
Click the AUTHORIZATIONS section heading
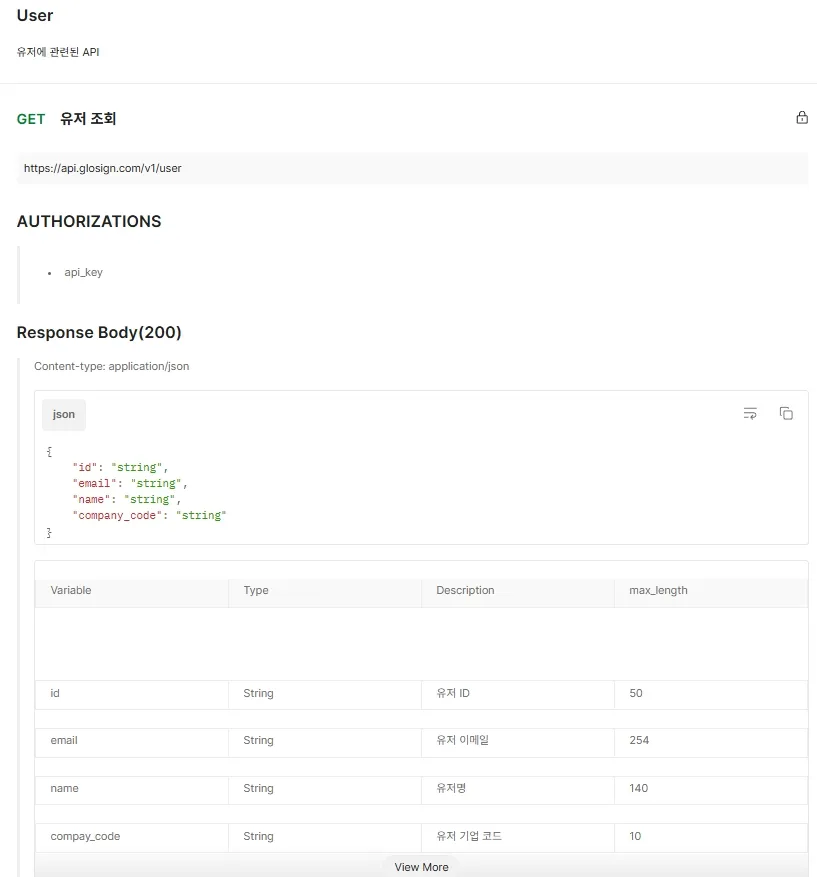(89, 221)
